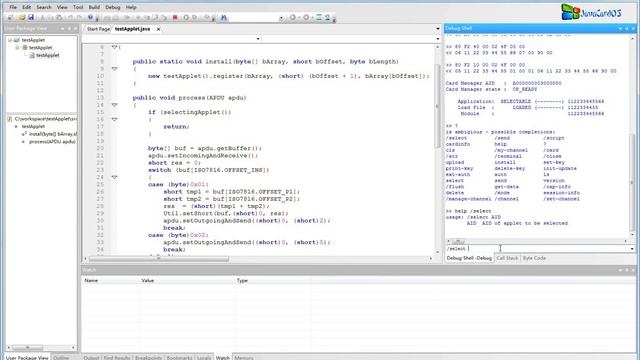Switch to the Output tab

point(91,358)
